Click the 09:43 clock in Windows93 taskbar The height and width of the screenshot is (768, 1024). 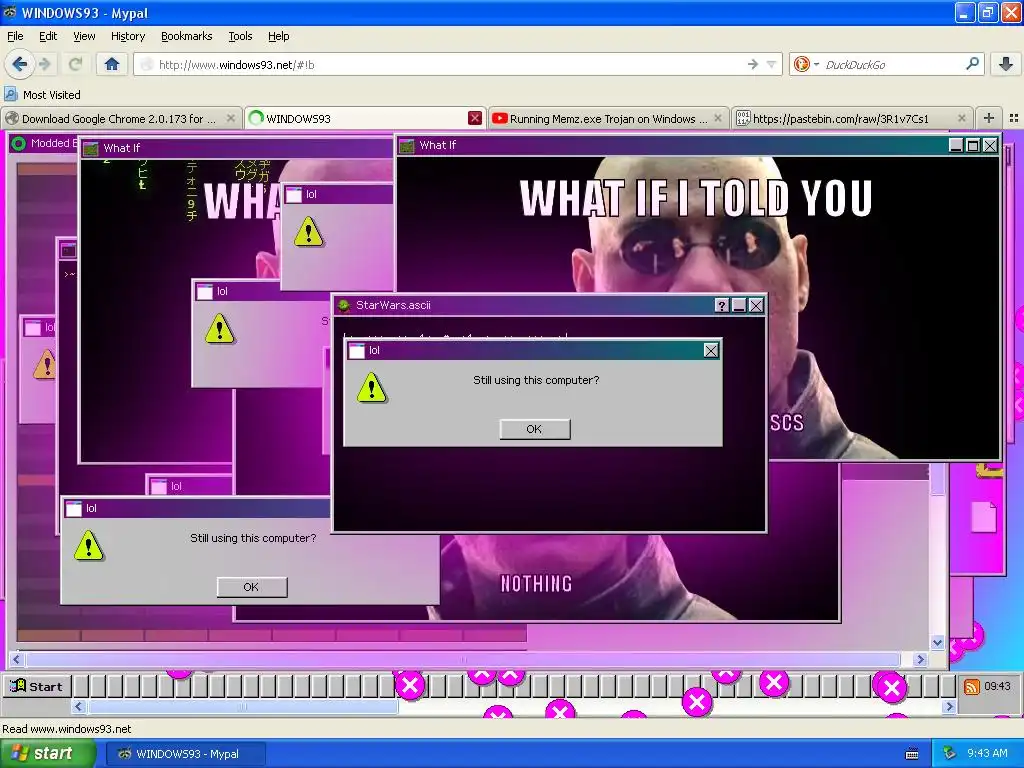(997, 686)
